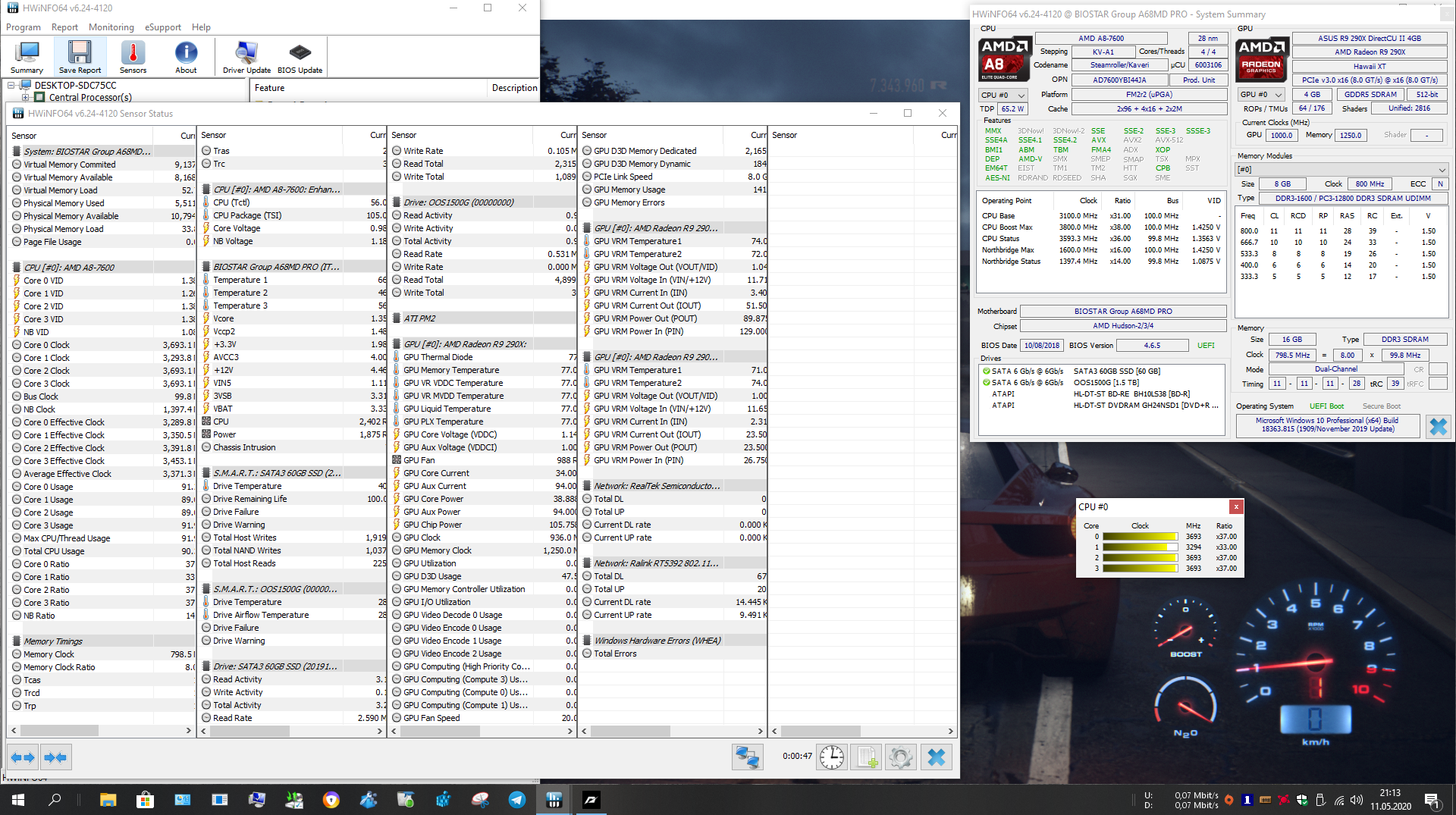Open the Monitoring menu

coord(111,27)
